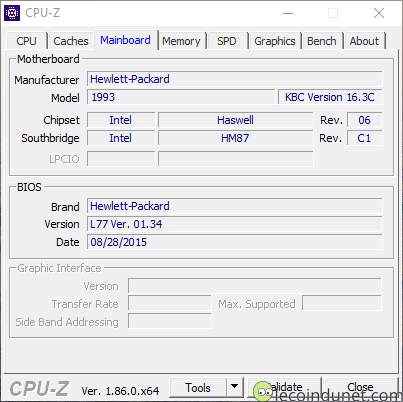Expand the Tools dropdown arrow
Viewport: 403px width, 402px height.
pos(234,387)
